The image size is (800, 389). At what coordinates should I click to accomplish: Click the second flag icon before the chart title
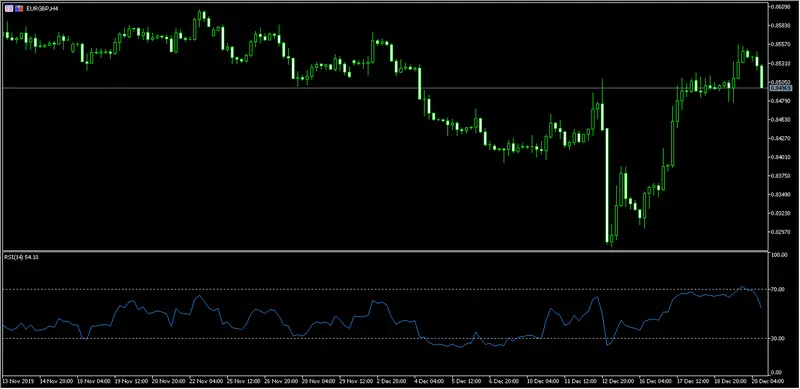click(19, 9)
